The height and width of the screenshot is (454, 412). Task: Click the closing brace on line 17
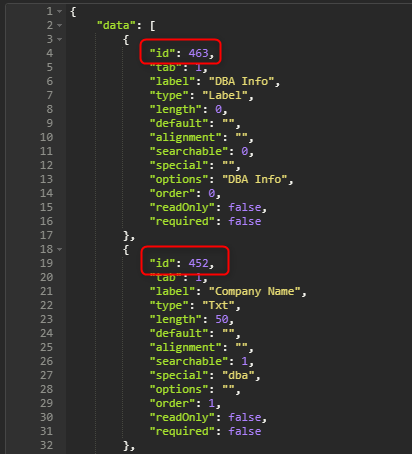(126, 236)
